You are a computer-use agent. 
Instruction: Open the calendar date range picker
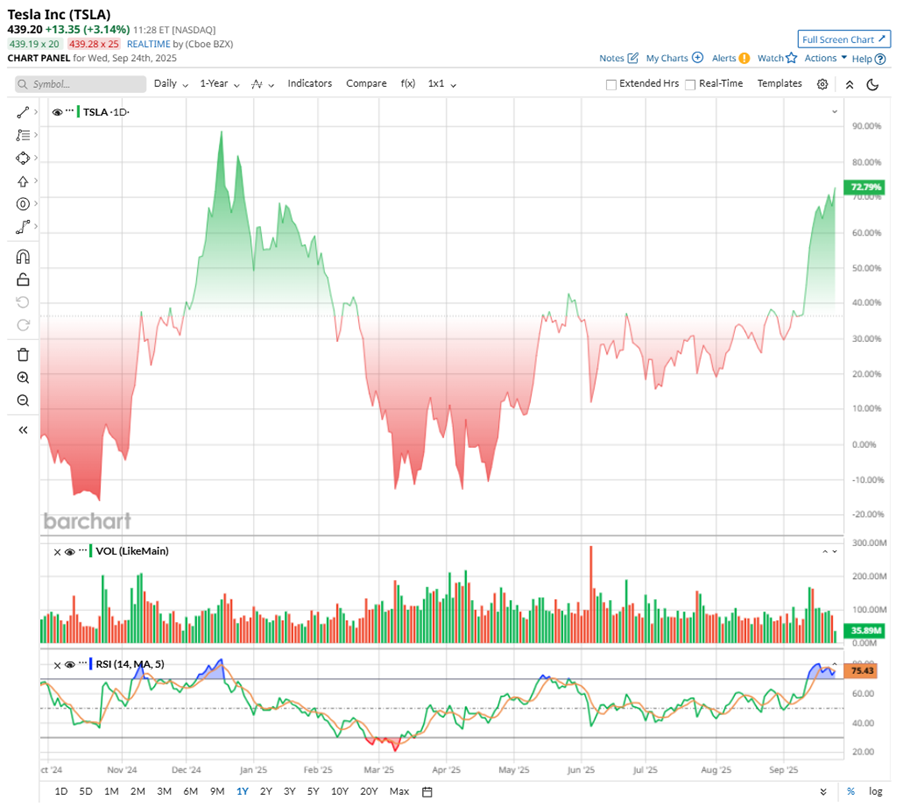427,792
